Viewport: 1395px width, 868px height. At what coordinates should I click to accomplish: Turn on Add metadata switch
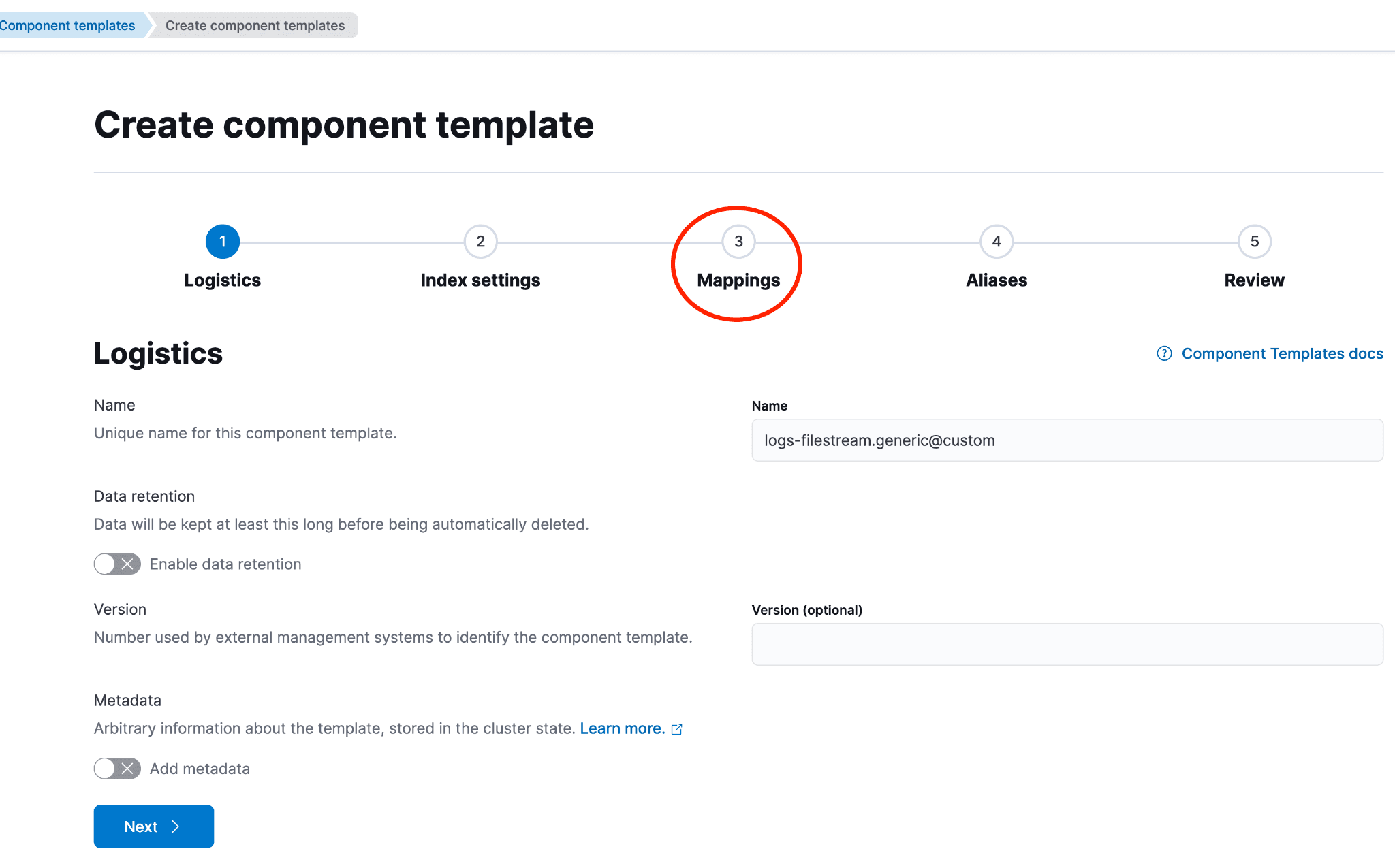click(117, 769)
